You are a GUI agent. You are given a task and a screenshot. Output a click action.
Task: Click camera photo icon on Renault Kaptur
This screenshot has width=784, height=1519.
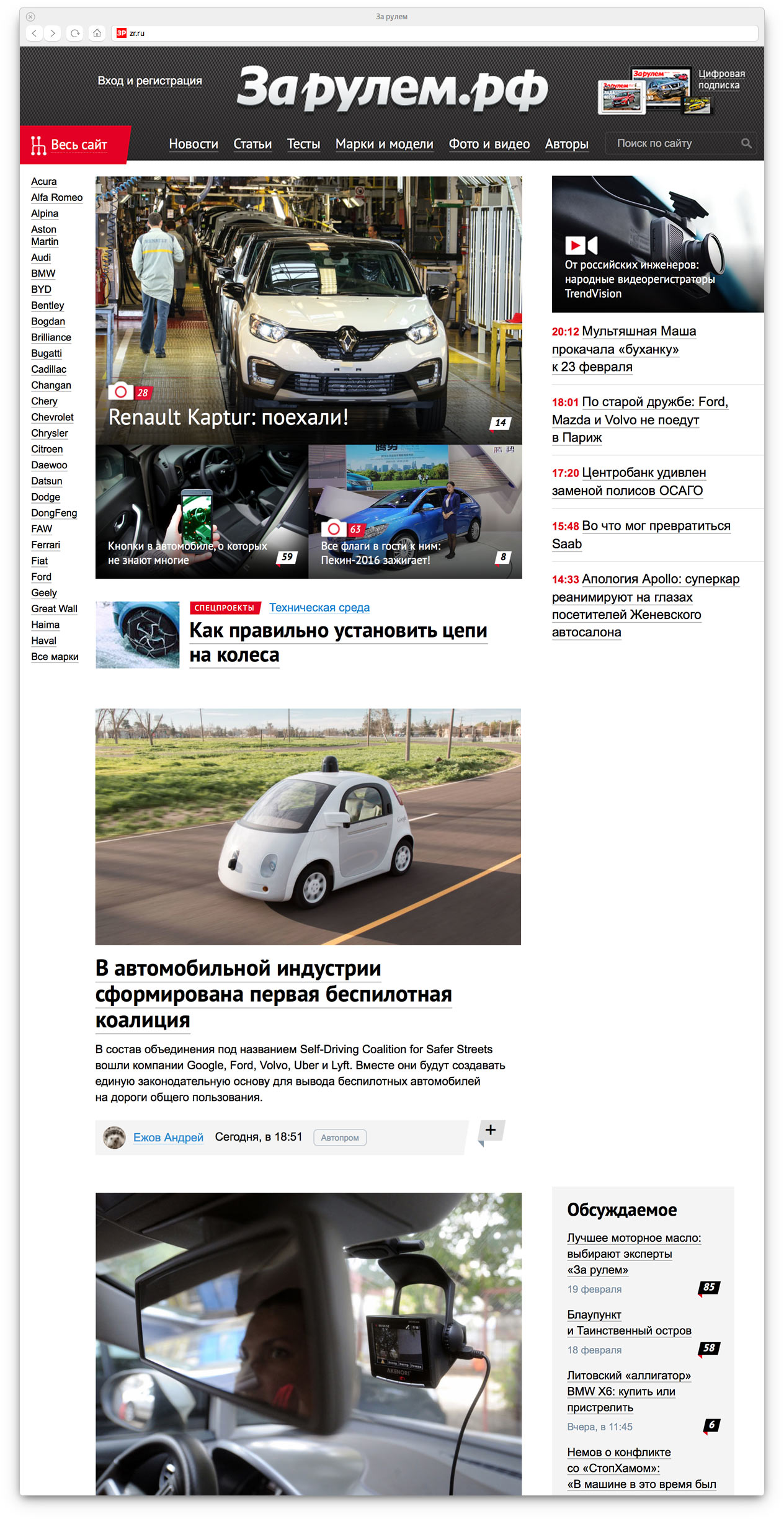[x=121, y=392]
